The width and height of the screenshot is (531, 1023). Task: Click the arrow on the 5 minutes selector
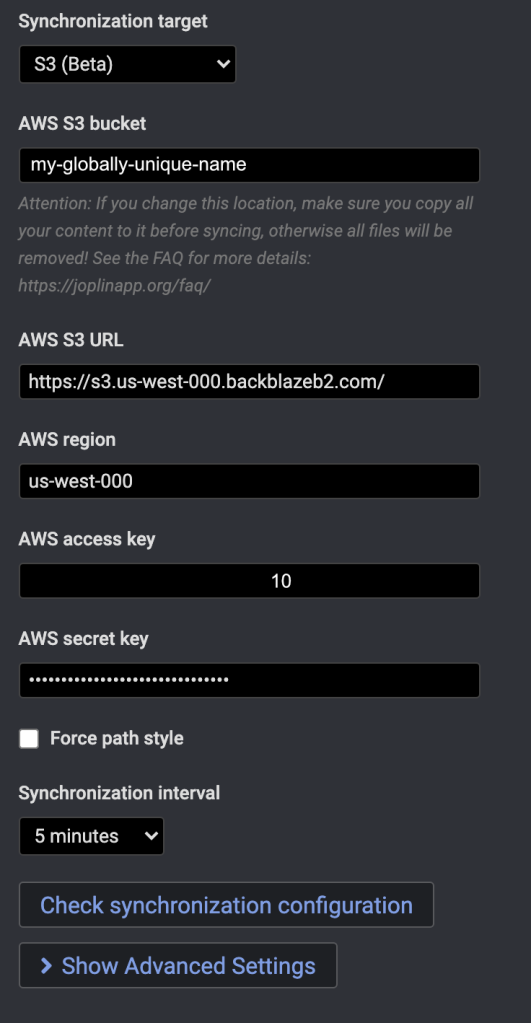point(151,836)
